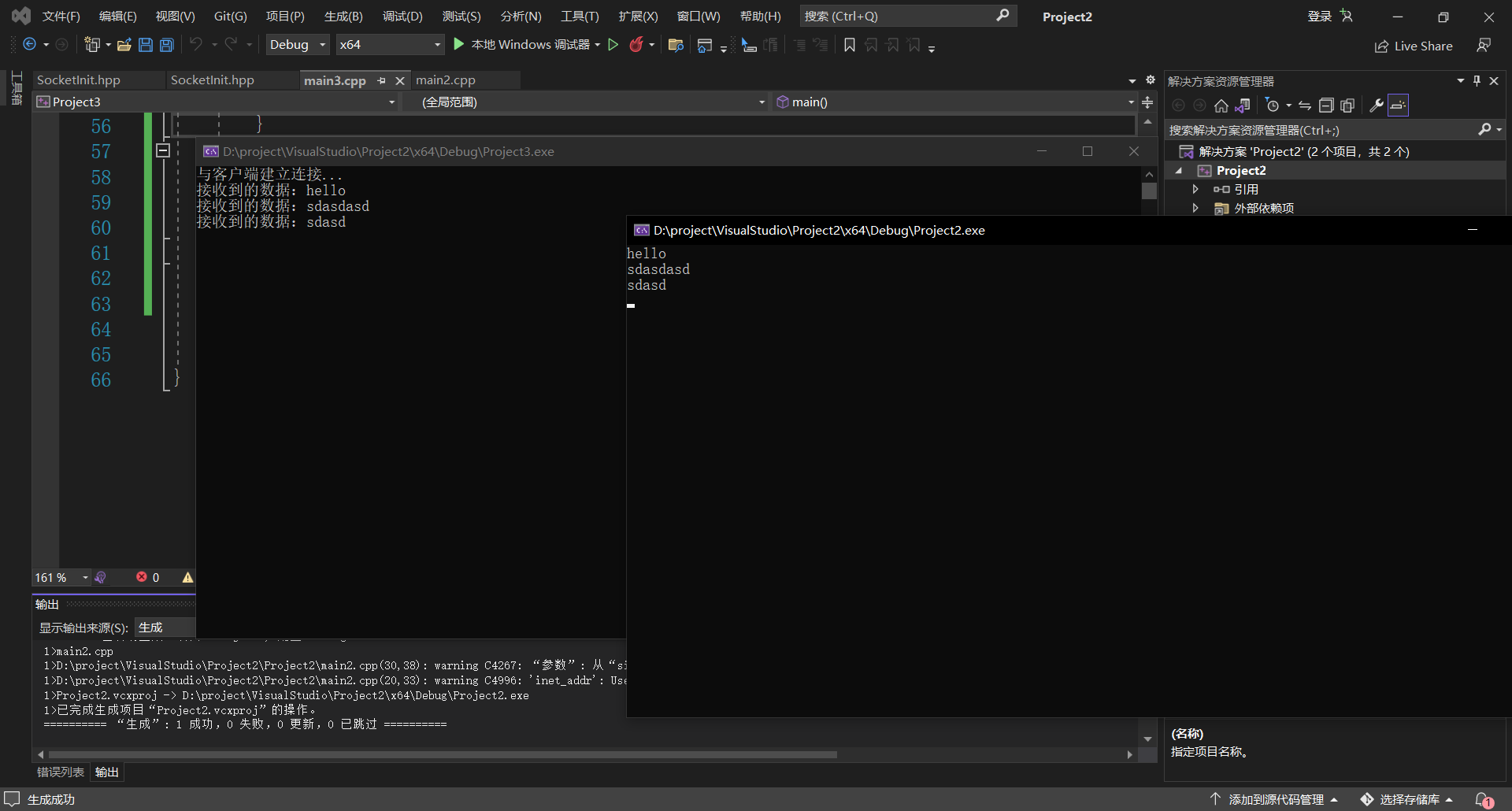Toggle the preview selected items button
Screen dimensions: 1512x811
(x=1399, y=106)
